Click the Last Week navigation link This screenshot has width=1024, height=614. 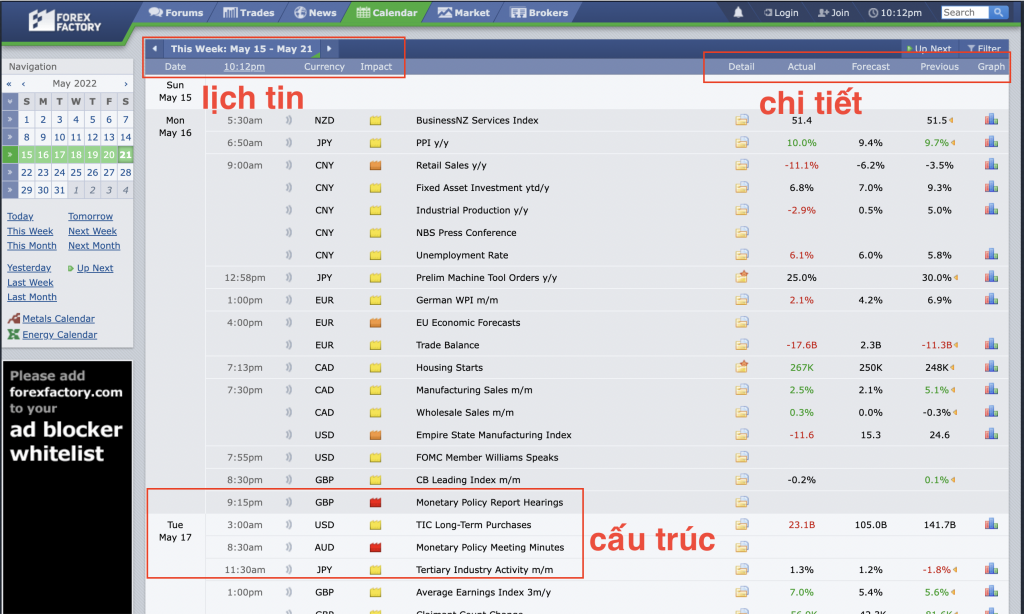(x=30, y=282)
